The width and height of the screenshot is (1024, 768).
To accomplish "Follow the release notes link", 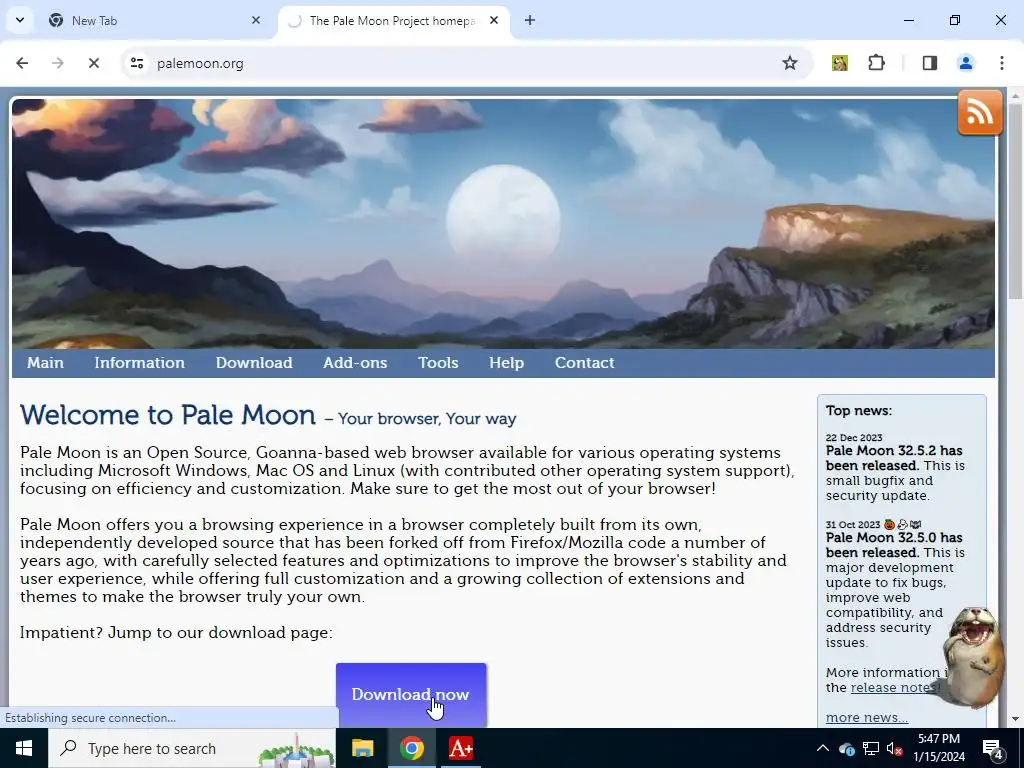I will pyautogui.click(x=893, y=687).
